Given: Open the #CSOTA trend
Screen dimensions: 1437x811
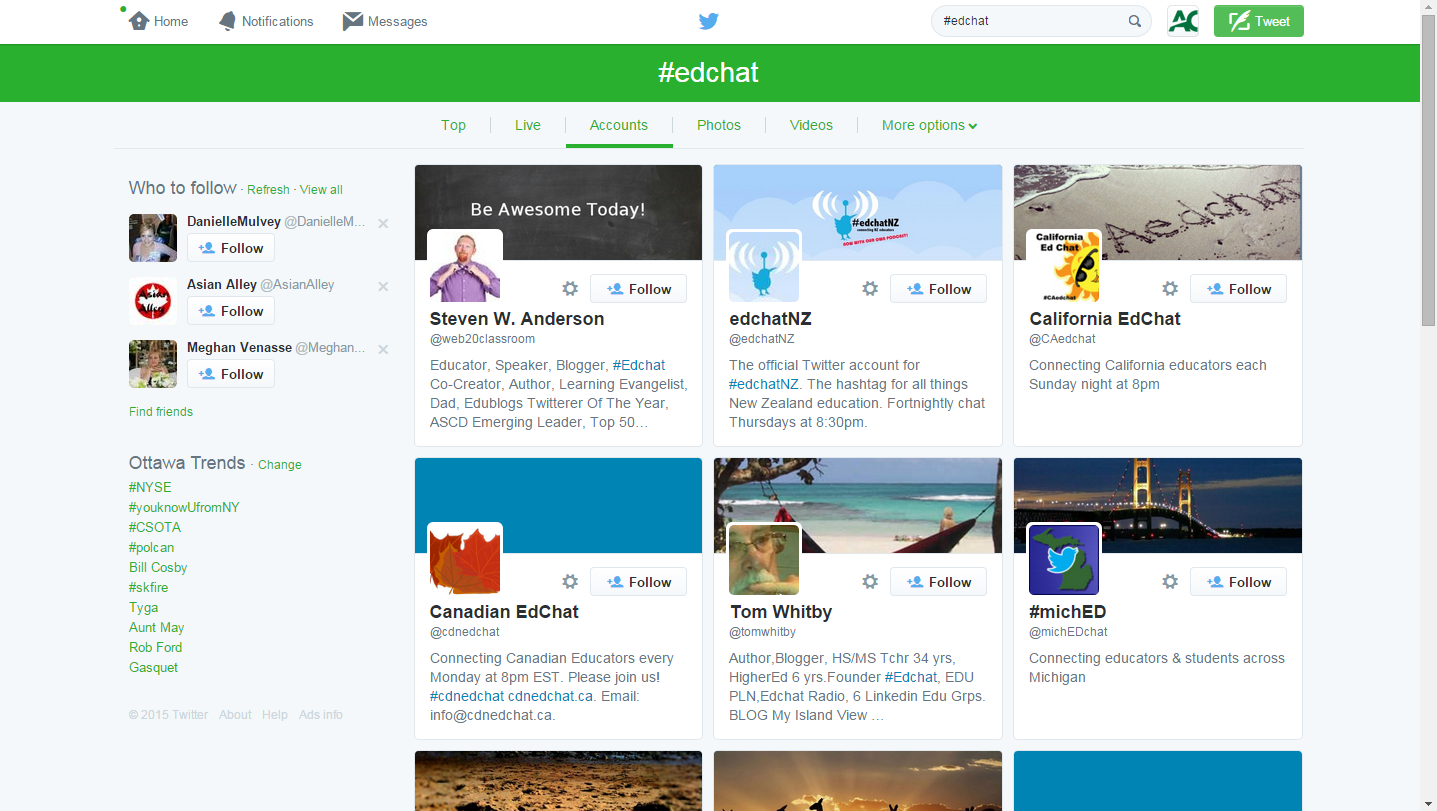Looking at the screenshot, I should coord(155,527).
